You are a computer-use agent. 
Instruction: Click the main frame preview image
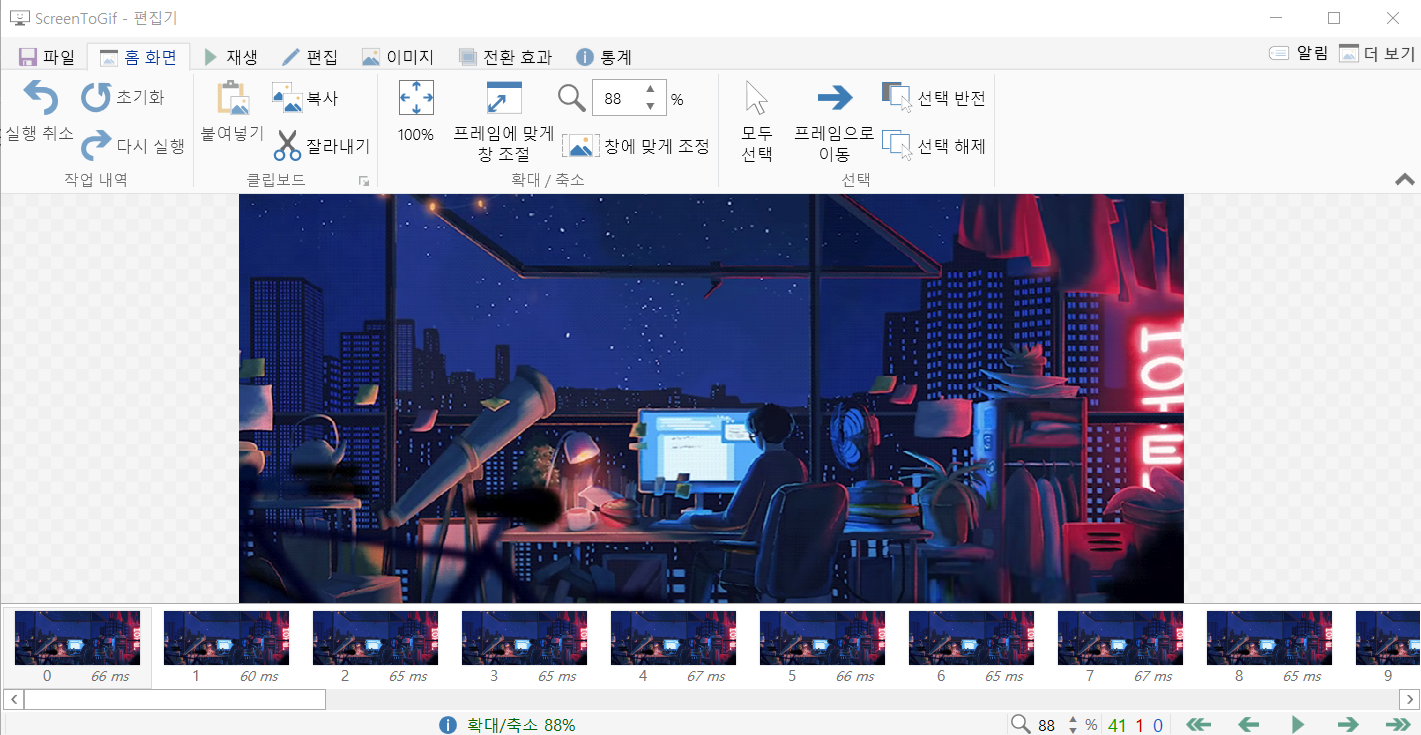click(711, 398)
